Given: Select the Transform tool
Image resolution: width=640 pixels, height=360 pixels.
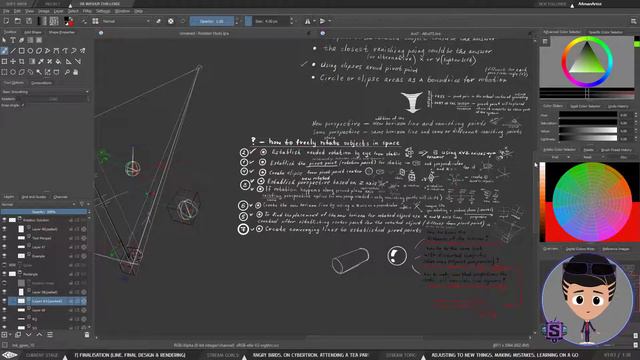Looking at the screenshot, I should [4, 62].
